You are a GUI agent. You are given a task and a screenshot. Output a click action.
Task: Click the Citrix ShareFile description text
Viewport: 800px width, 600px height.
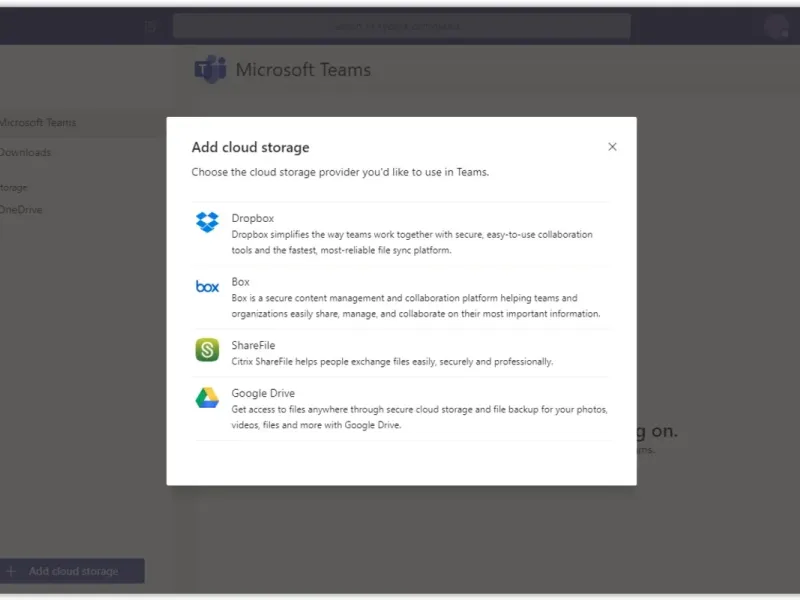point(392,362)
